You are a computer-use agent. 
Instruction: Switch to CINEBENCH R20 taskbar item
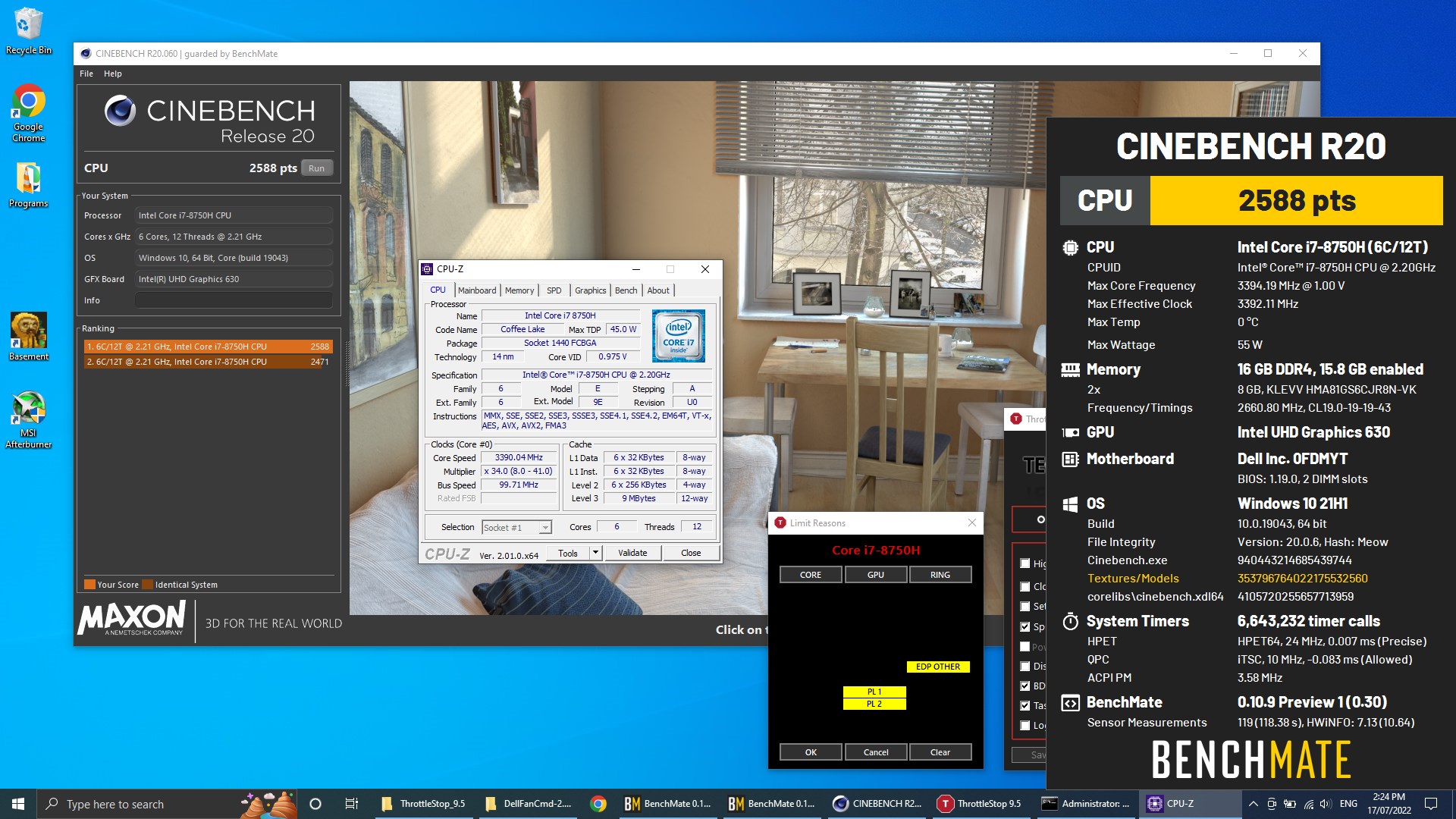(x=877, y=804)
